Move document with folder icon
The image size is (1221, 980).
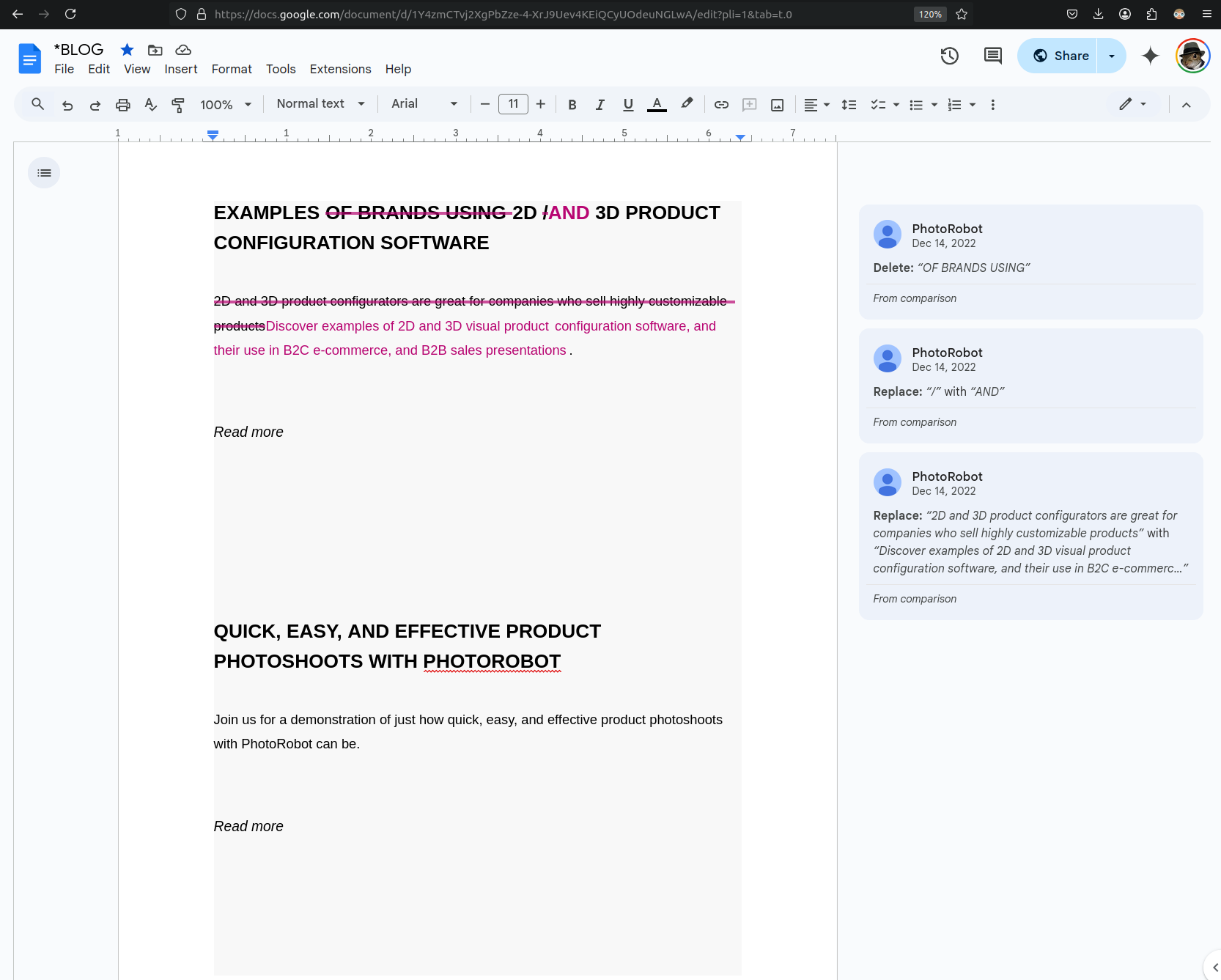155,50
